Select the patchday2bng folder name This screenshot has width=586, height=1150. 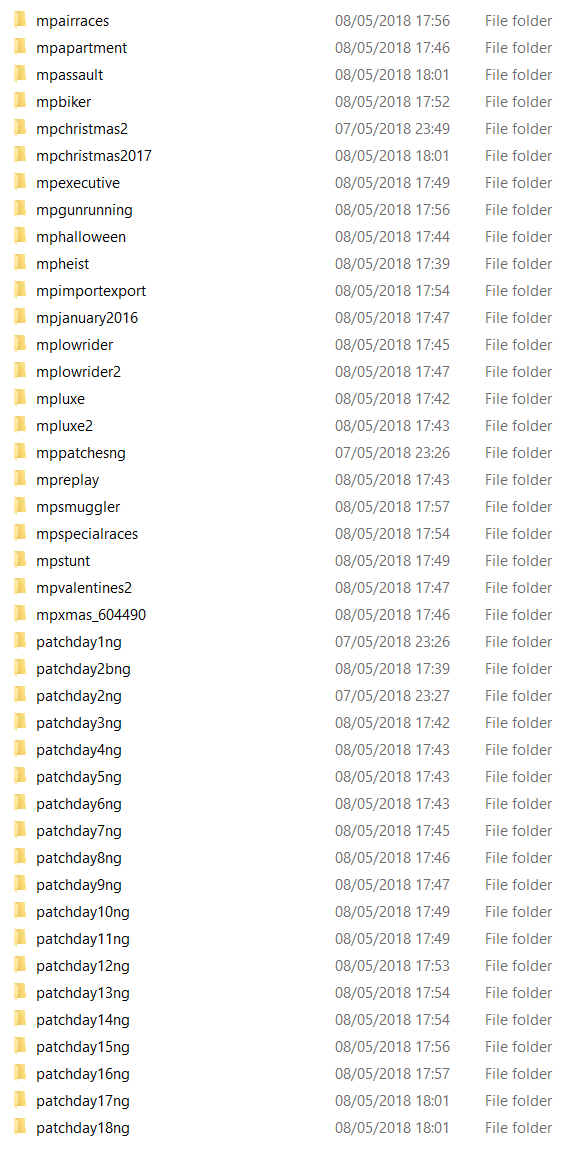tap(84, 668)
